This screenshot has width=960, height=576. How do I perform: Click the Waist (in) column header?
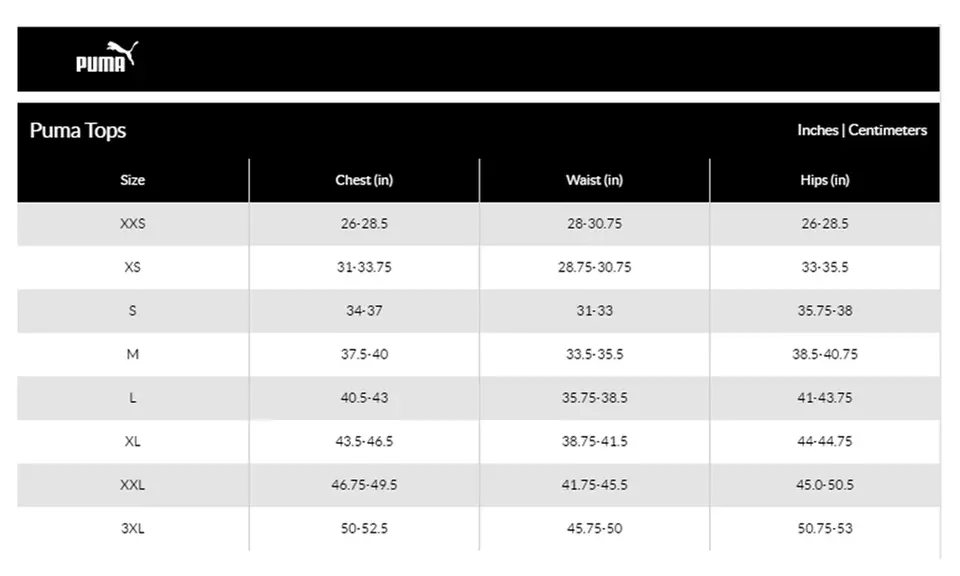[594, 180]
